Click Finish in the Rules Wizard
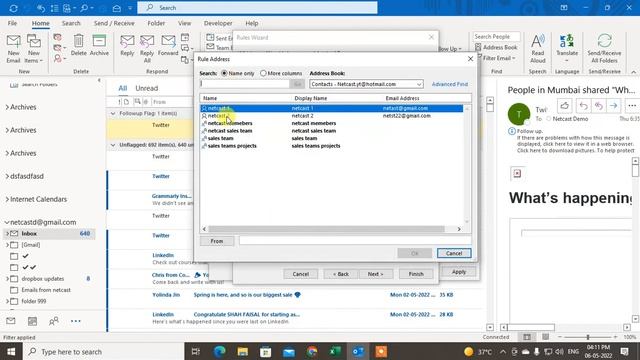Screen dimensions: 640x360 coord(416,274)
